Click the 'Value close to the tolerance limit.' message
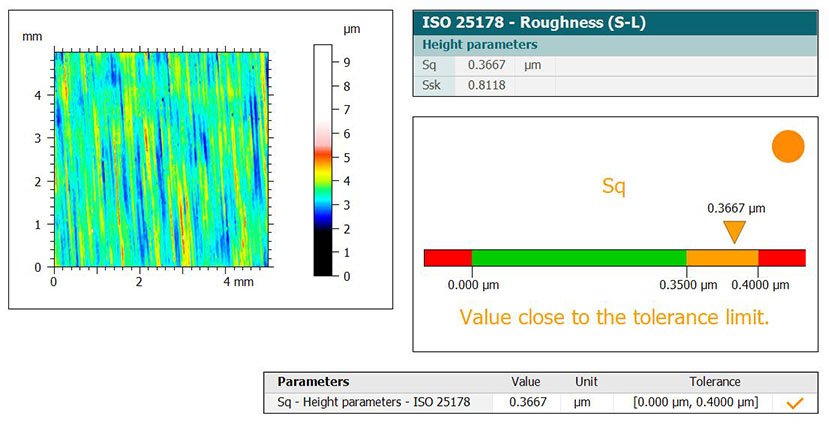Image resolution: width=829 pixels, height=425 pixels. pyautogui.click(x=614, y=317)
